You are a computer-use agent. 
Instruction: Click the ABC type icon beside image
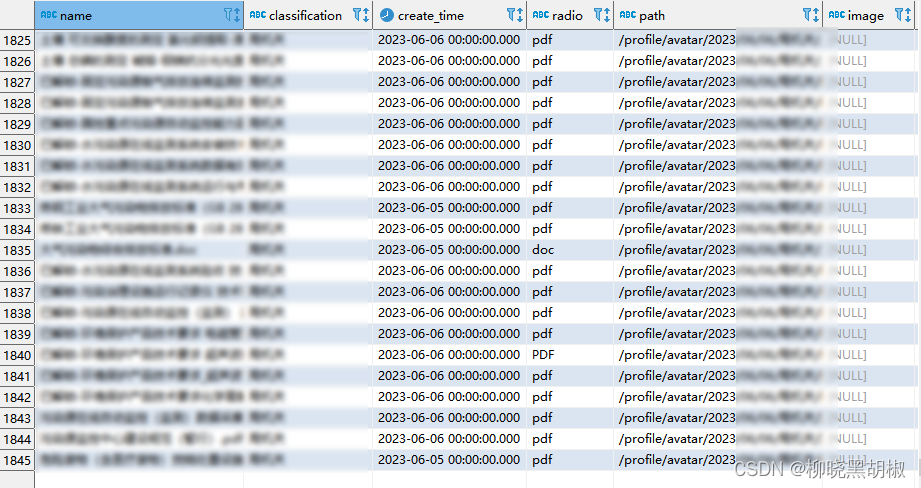(x=837, y=15)
